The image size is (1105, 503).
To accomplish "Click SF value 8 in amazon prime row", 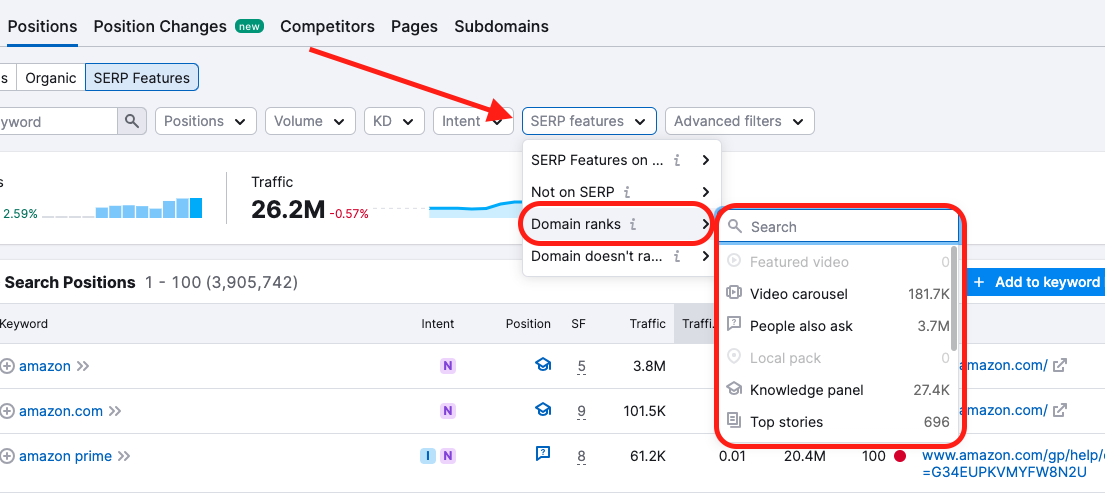I will tap(581, 457).
